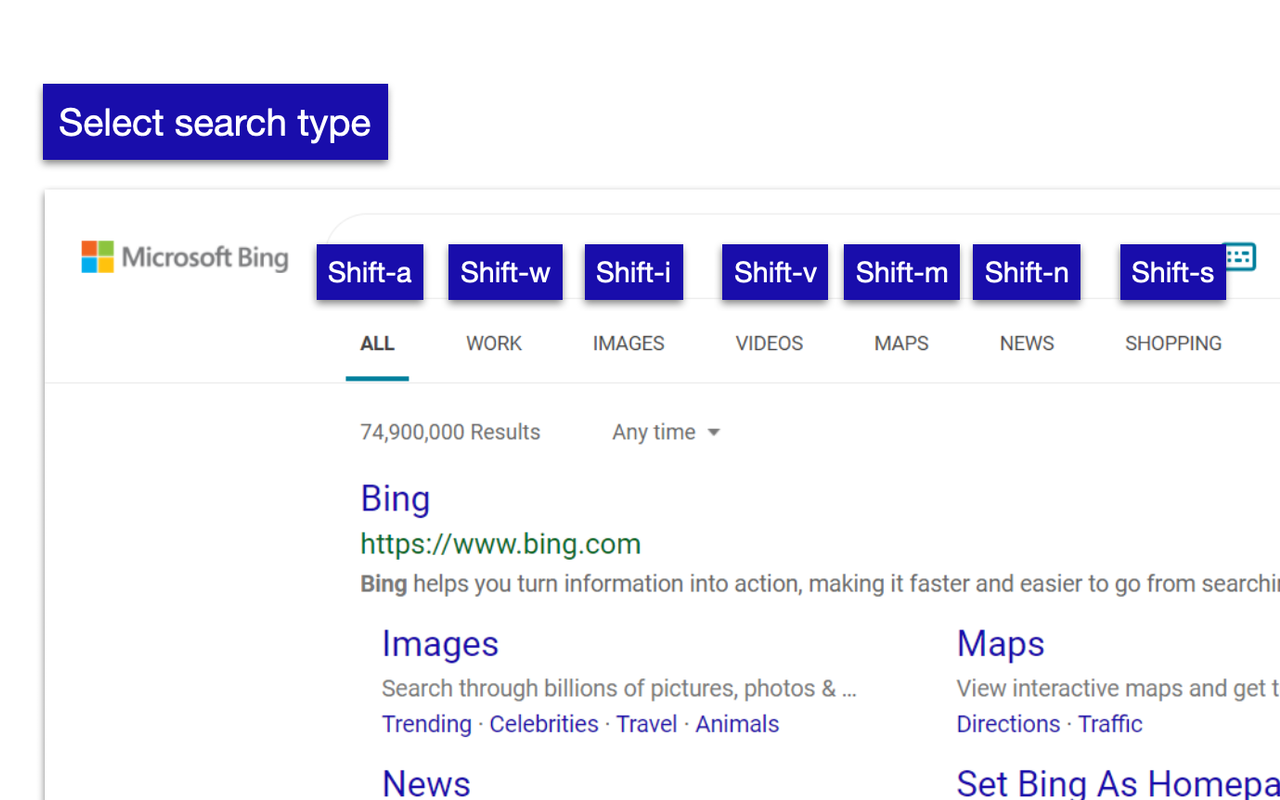Click the Bing result description snippet

click(x=820, y=584)
